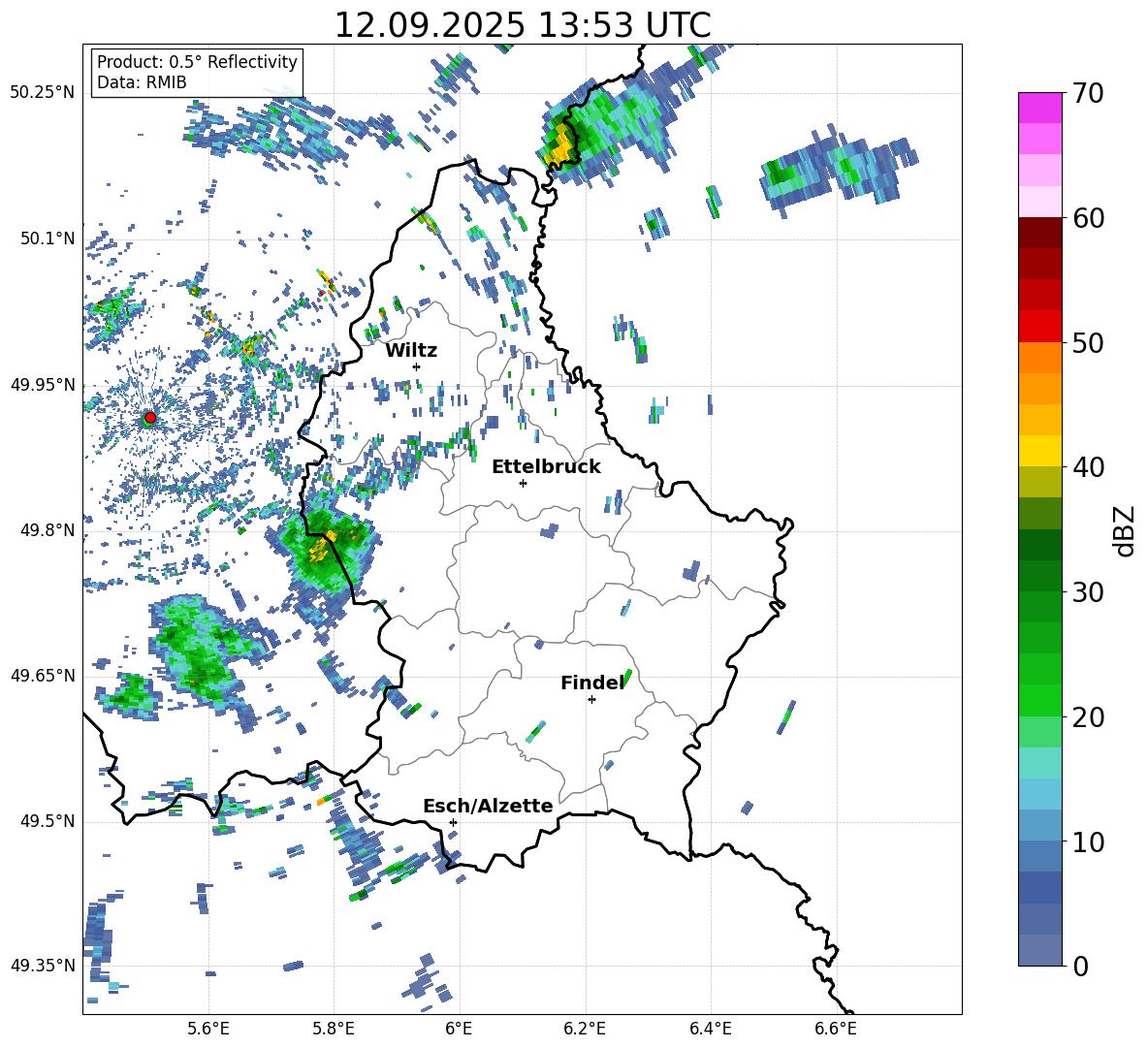Click the dark red colorbar segment below 60
The width and height of the screenshot is (1148, 1048).
[1039, 233]
